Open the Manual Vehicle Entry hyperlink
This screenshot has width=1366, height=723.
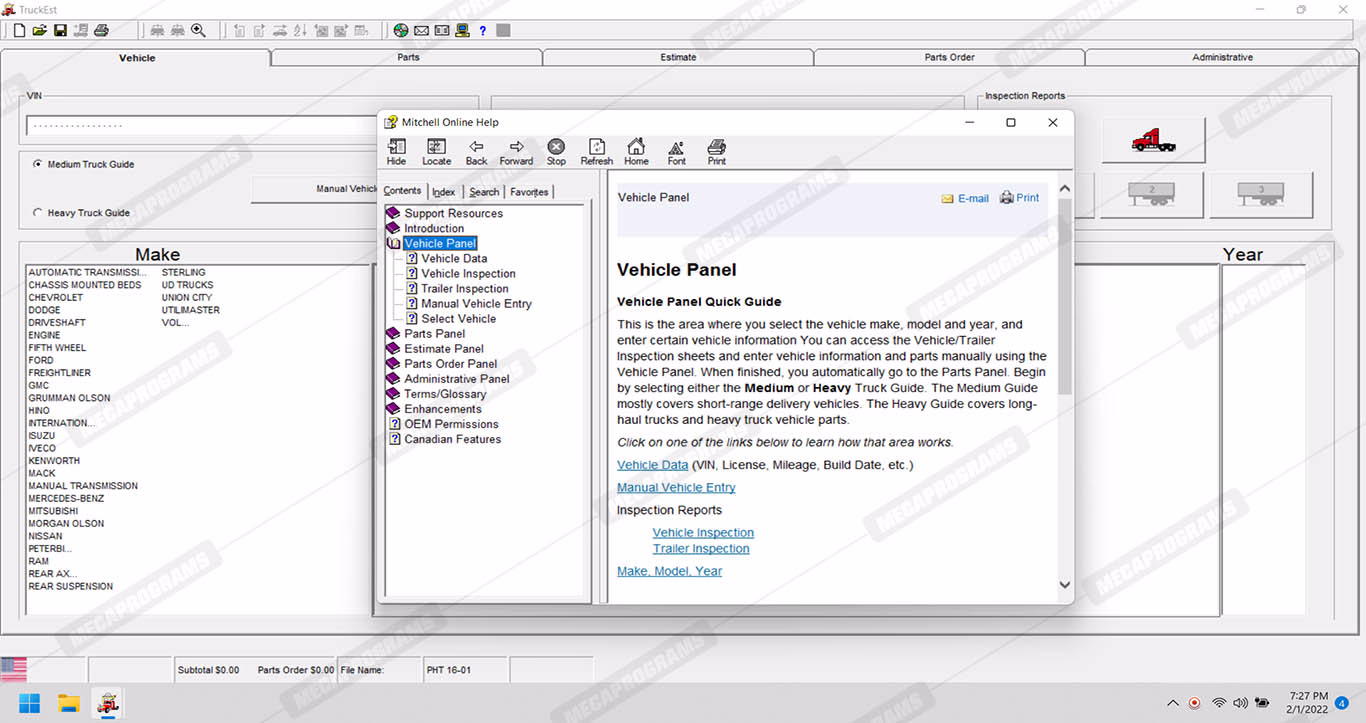[676, 487]
